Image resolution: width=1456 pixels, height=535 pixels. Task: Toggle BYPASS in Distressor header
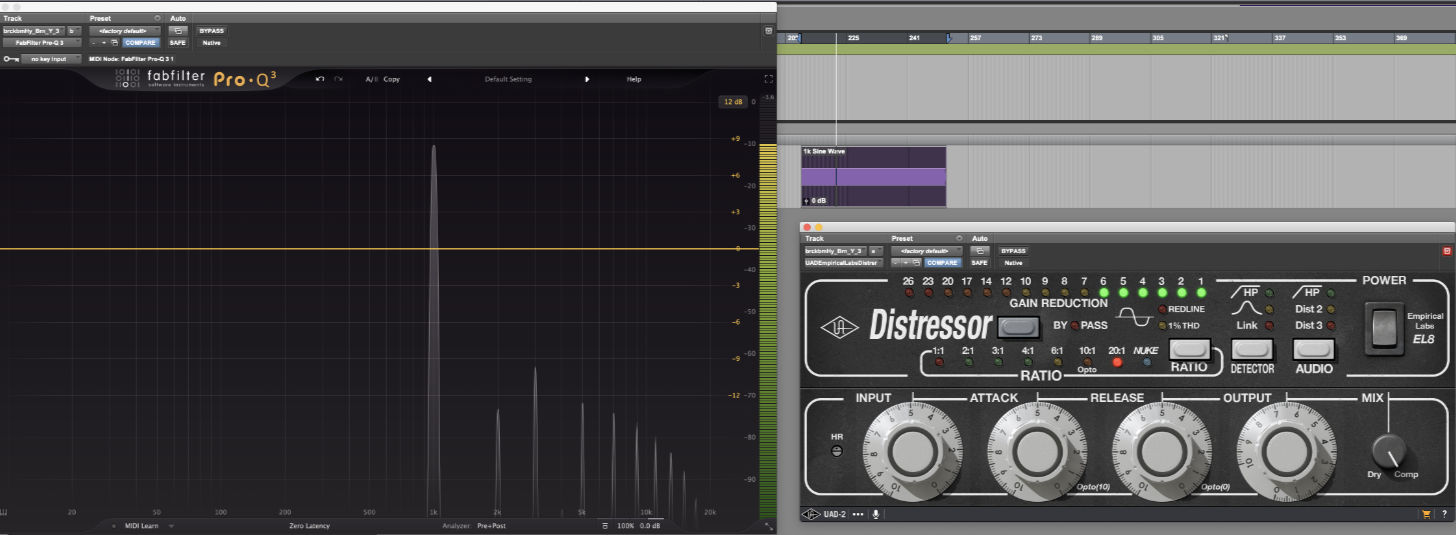pyautogui.click(x=1014, y=250)
